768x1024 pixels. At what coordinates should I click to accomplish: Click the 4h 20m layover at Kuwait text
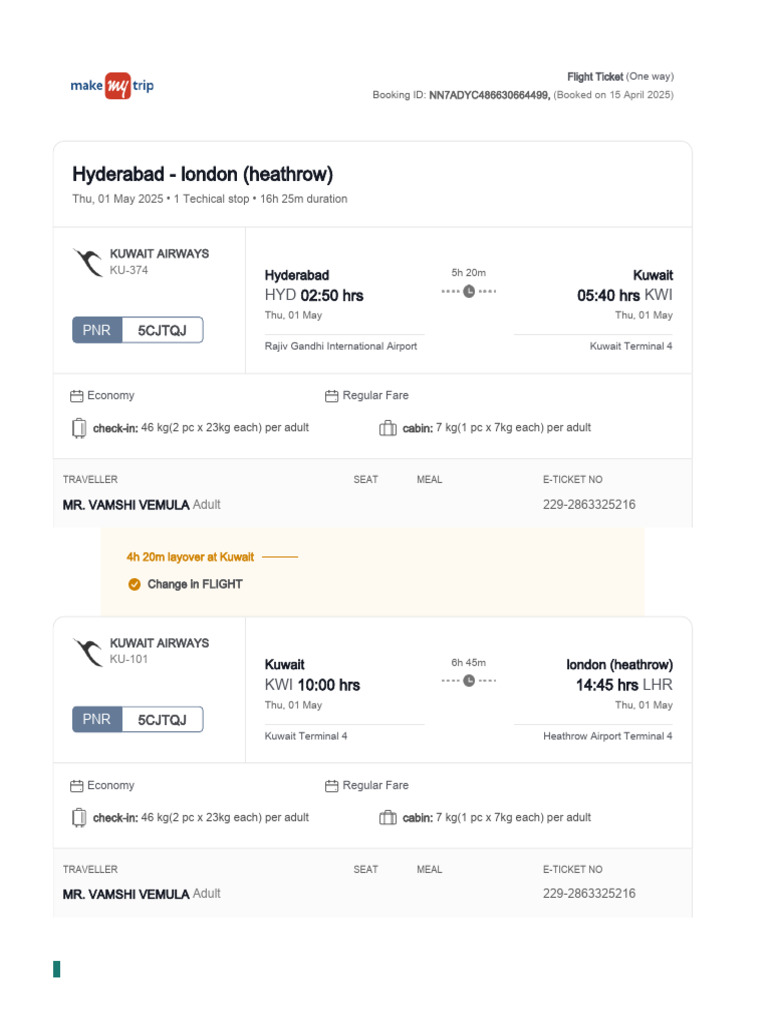tap(190, 557)
